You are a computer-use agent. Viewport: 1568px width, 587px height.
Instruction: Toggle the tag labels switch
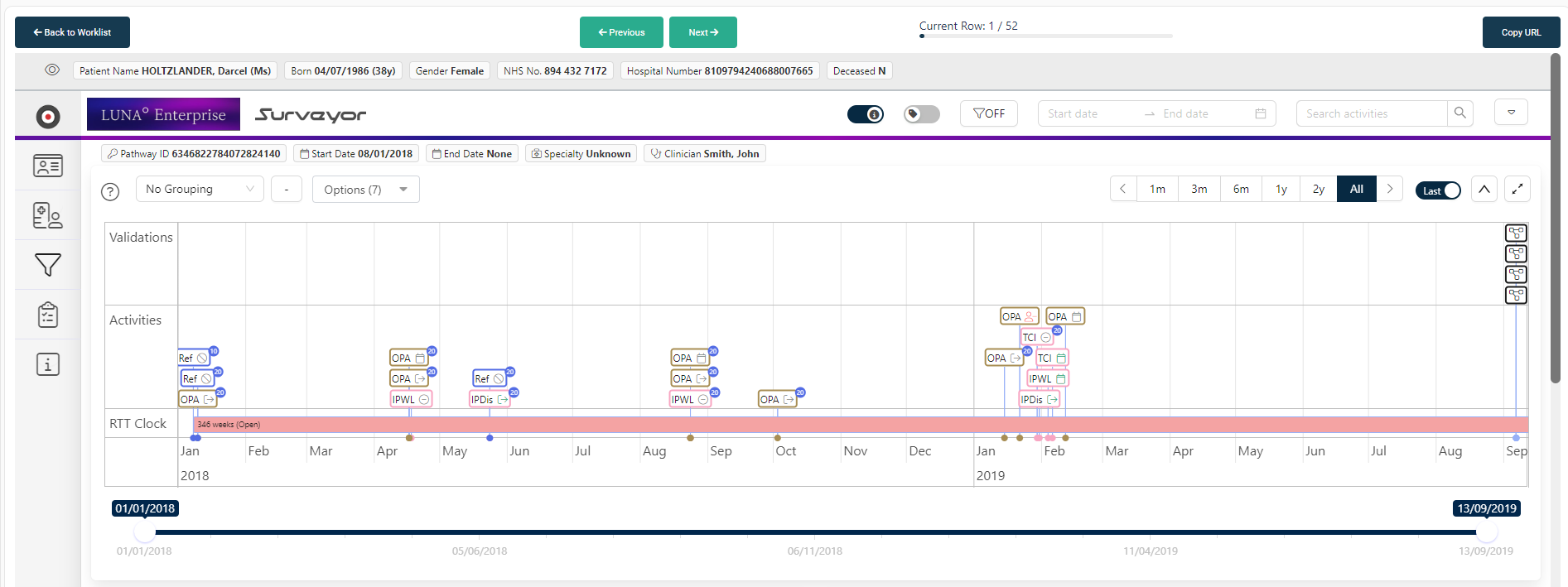point(921,114)
